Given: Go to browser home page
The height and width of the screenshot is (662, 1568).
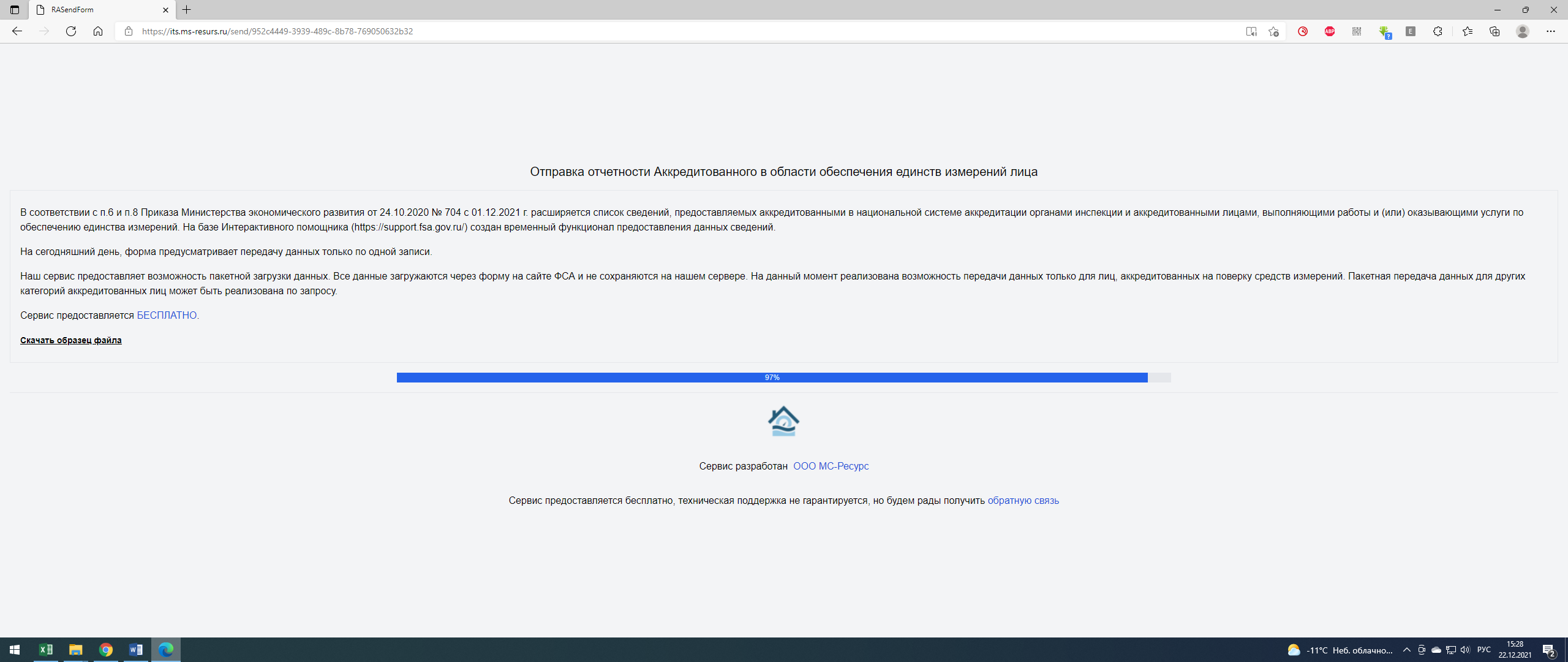Looking at the screenshot, I should coord(98,31).
